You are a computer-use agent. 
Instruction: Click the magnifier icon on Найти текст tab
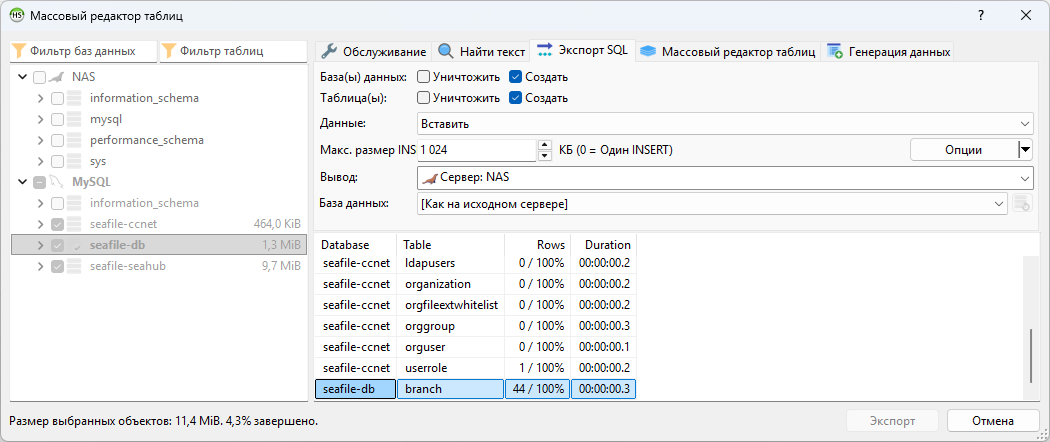coord(446,52)
